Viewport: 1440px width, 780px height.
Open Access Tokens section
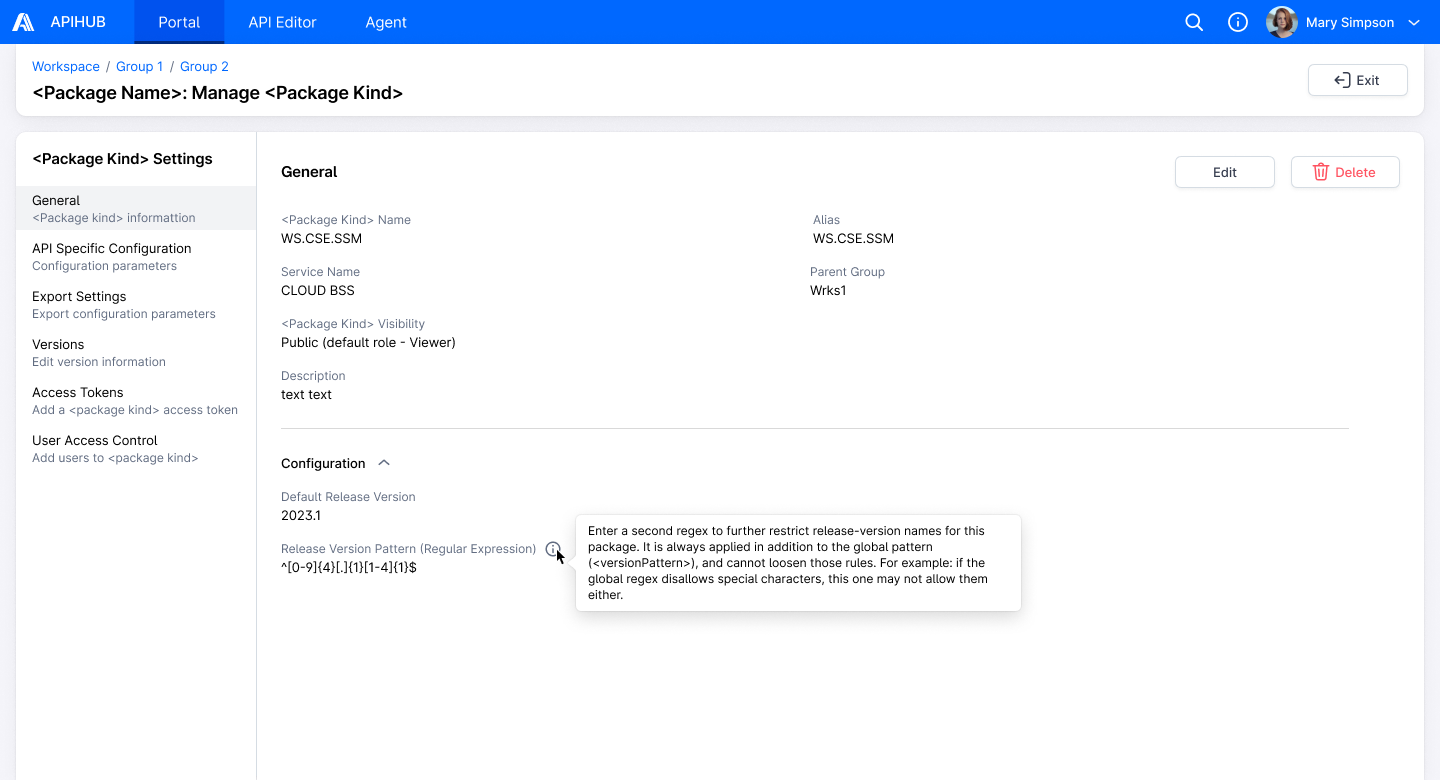(136, 400)
